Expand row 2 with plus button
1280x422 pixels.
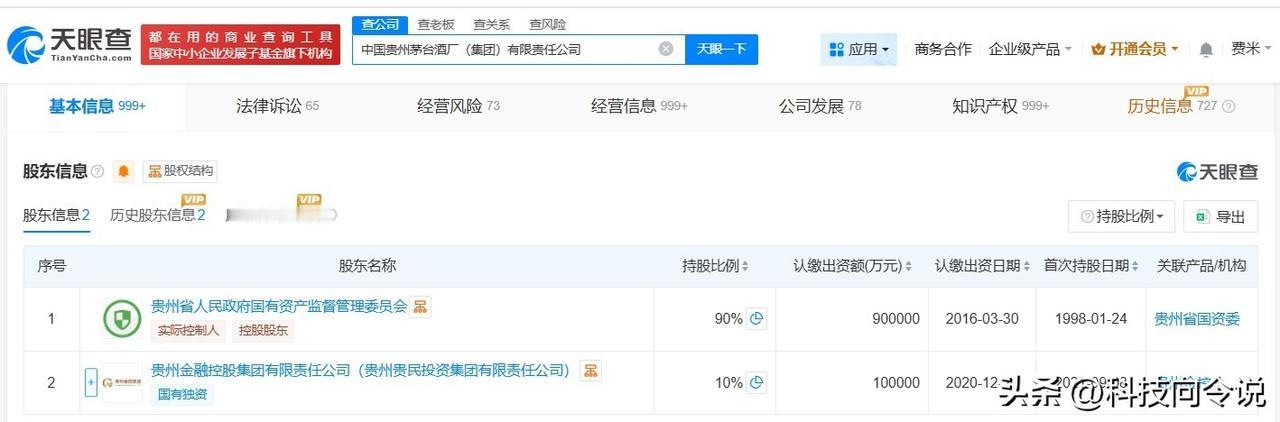coord(91,382)
